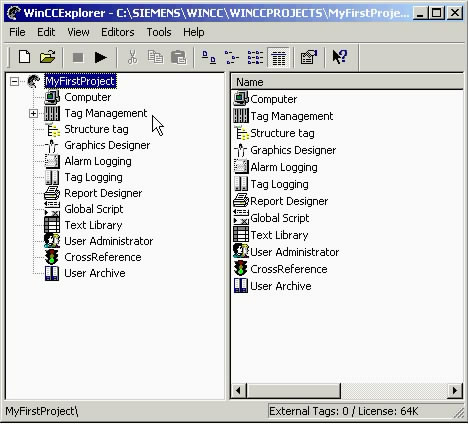Screen dimensions: 468x424
Task: Click the Paste clipboard icon
Action: coord(179,57)
